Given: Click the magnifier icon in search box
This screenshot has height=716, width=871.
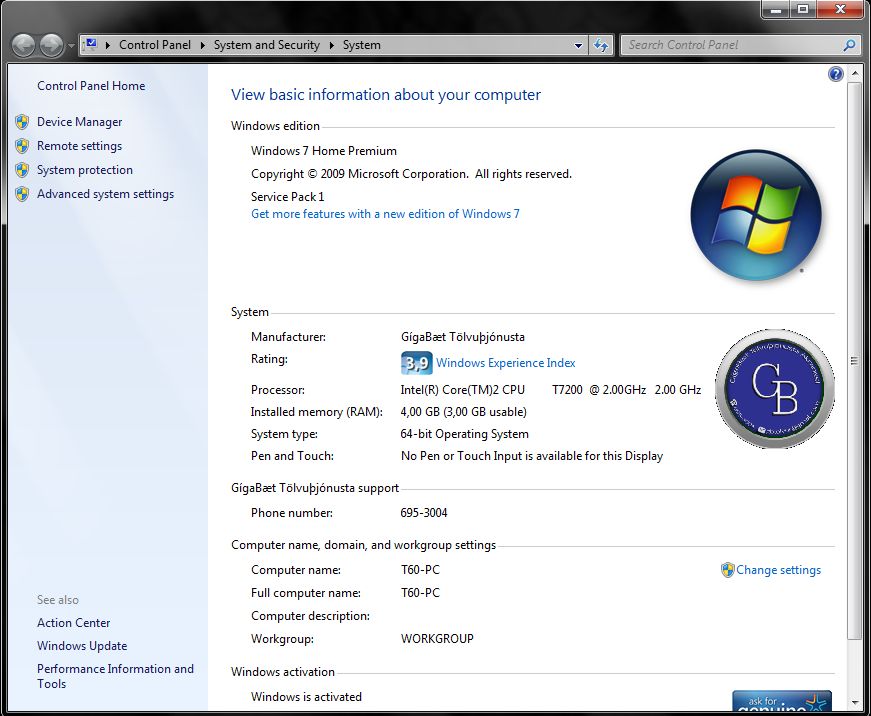Looking at the screenshot, I should click(849, 45).
